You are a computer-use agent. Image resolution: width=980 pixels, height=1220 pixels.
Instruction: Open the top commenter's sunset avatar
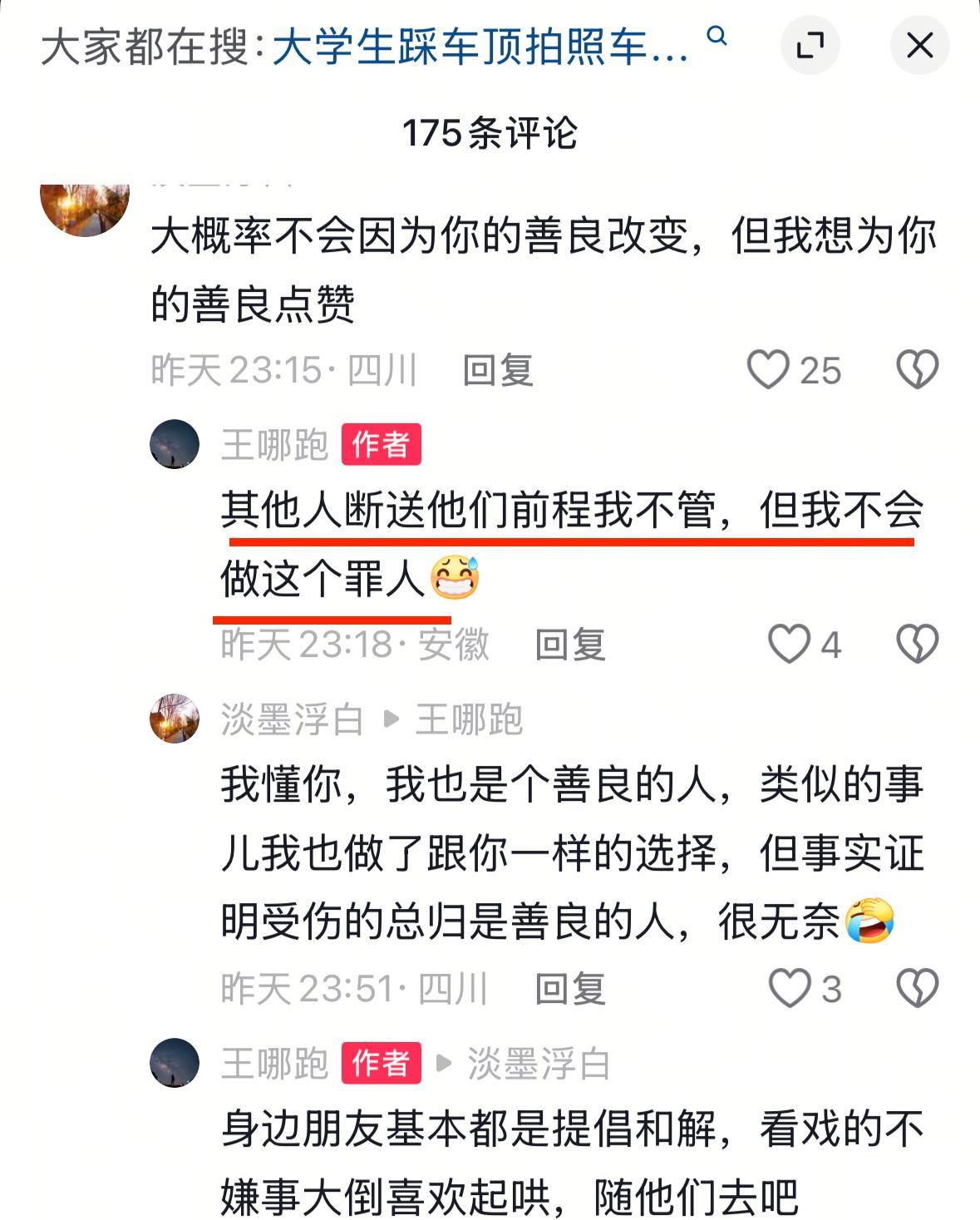coord(85,210)
